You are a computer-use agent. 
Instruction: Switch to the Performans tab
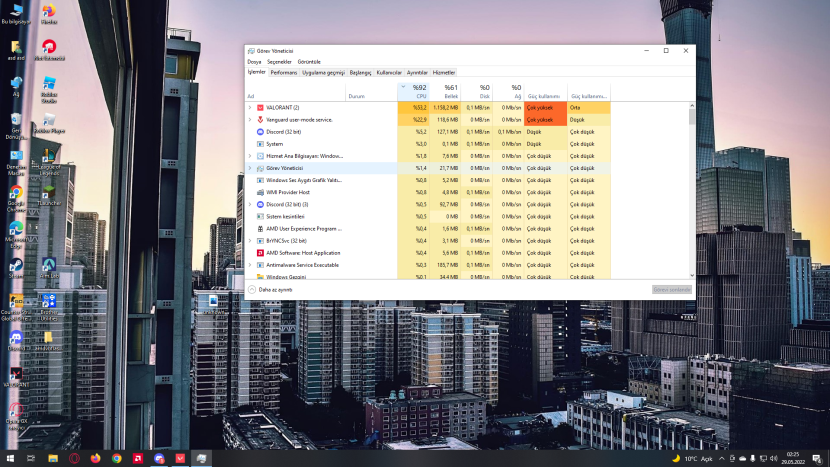pyautogui.click(x=284, y=73)
